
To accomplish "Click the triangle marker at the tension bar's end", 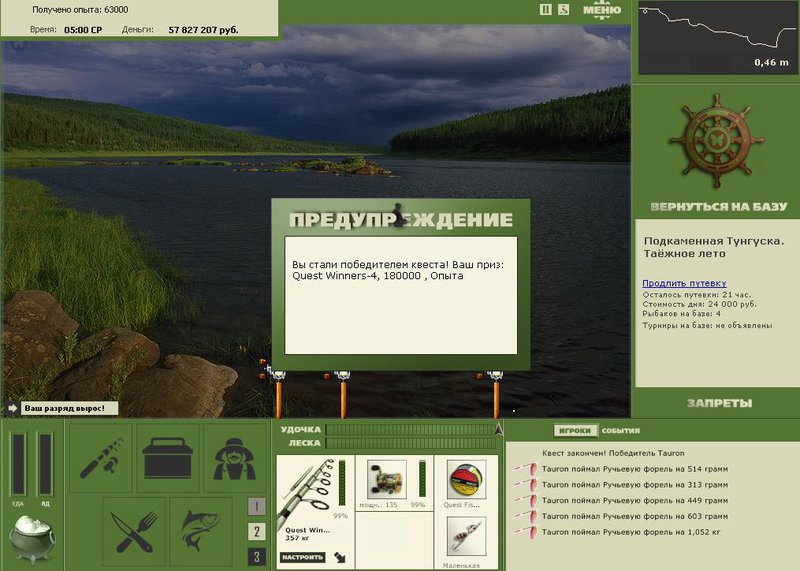I will point(499,429).
